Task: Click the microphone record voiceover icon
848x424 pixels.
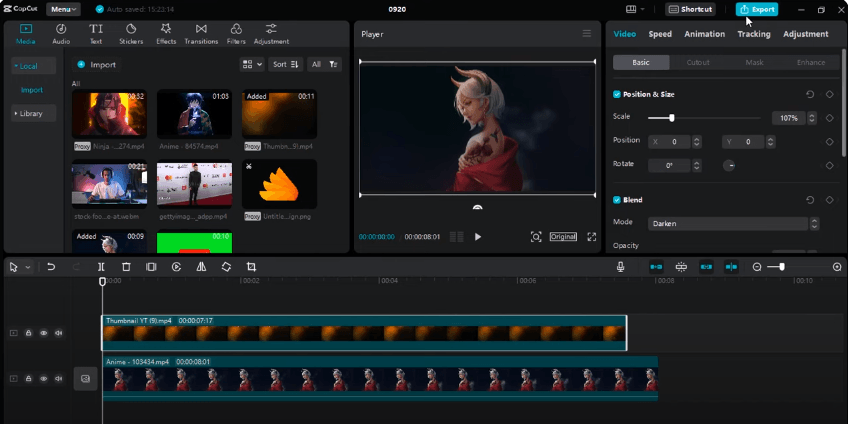Action: (621, 267)
